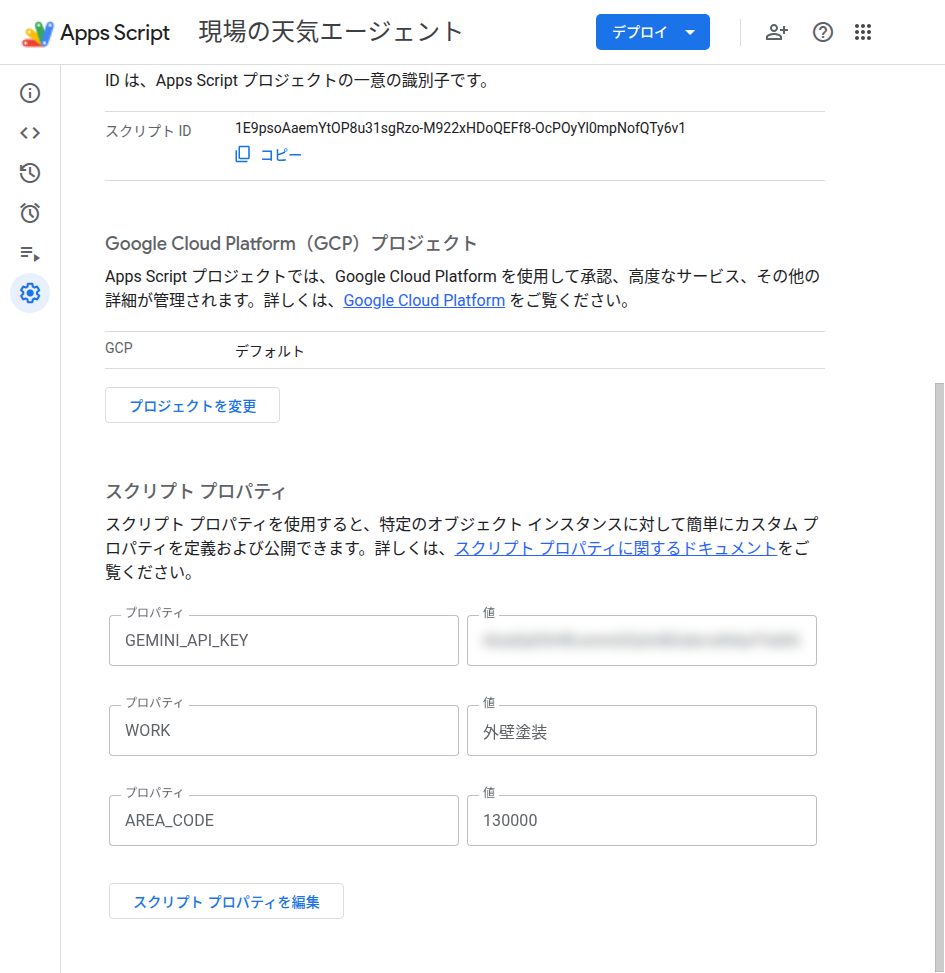The height and width of the screenshot is (973, 945).
Task: Open the Google Cloud Platform link
Action: (x=424, y=300)
